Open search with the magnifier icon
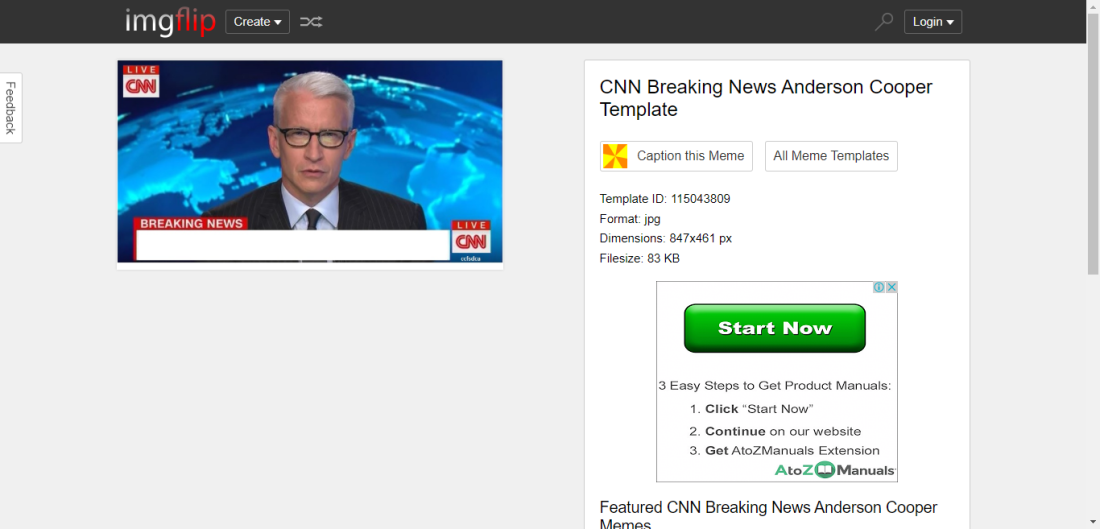The height and width of the screenshot is (529, 1100). [x=884, y=22]
